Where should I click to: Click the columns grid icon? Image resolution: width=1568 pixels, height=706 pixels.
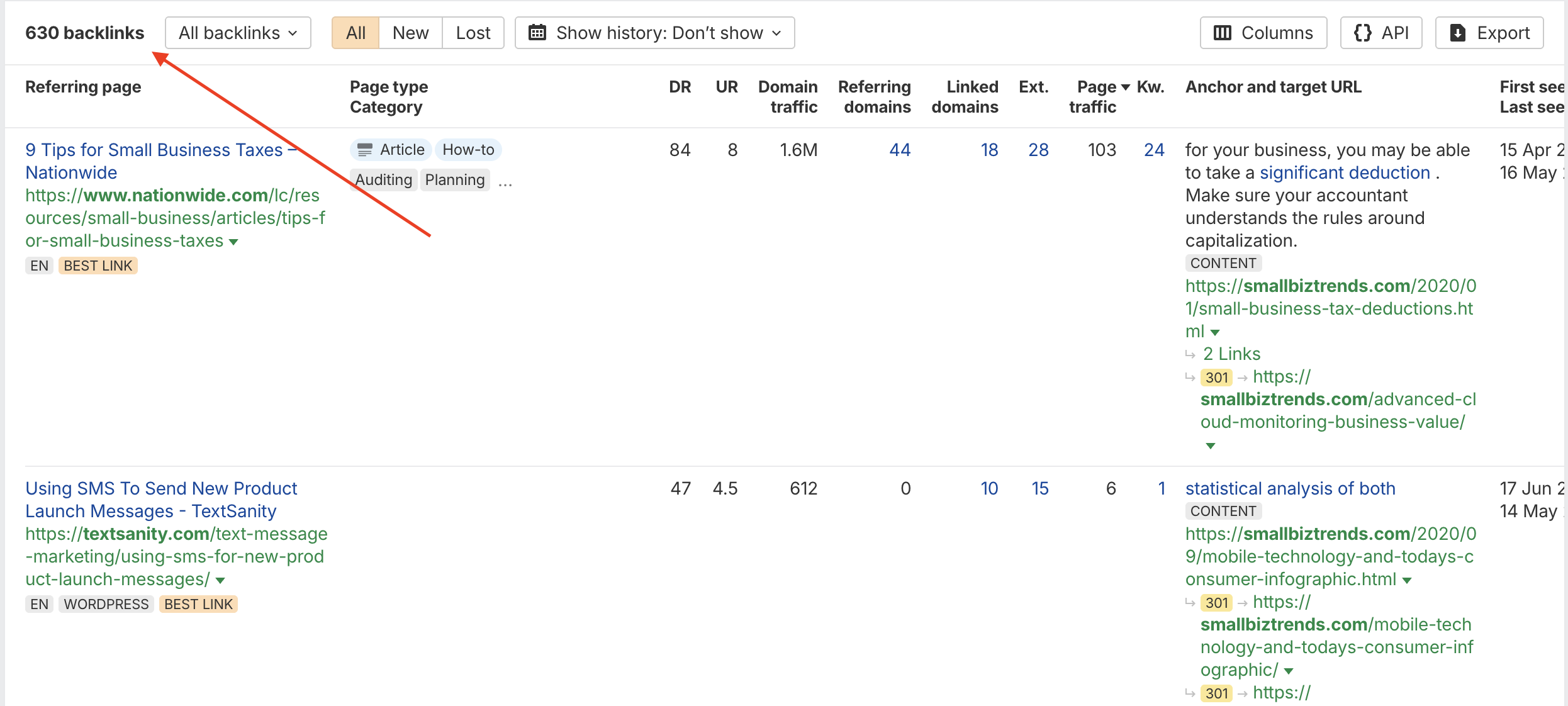pyautogui.click(x=1222, y=33)
